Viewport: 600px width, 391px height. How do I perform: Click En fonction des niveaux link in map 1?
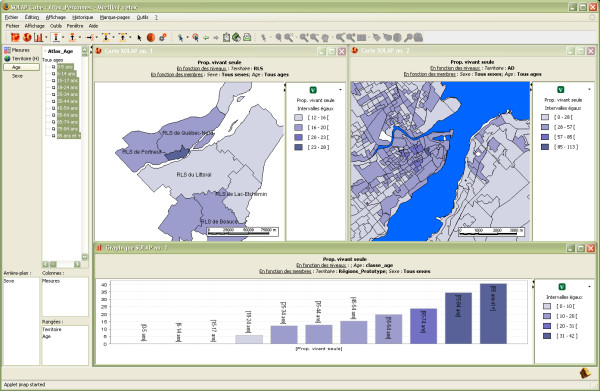point(202,68)
